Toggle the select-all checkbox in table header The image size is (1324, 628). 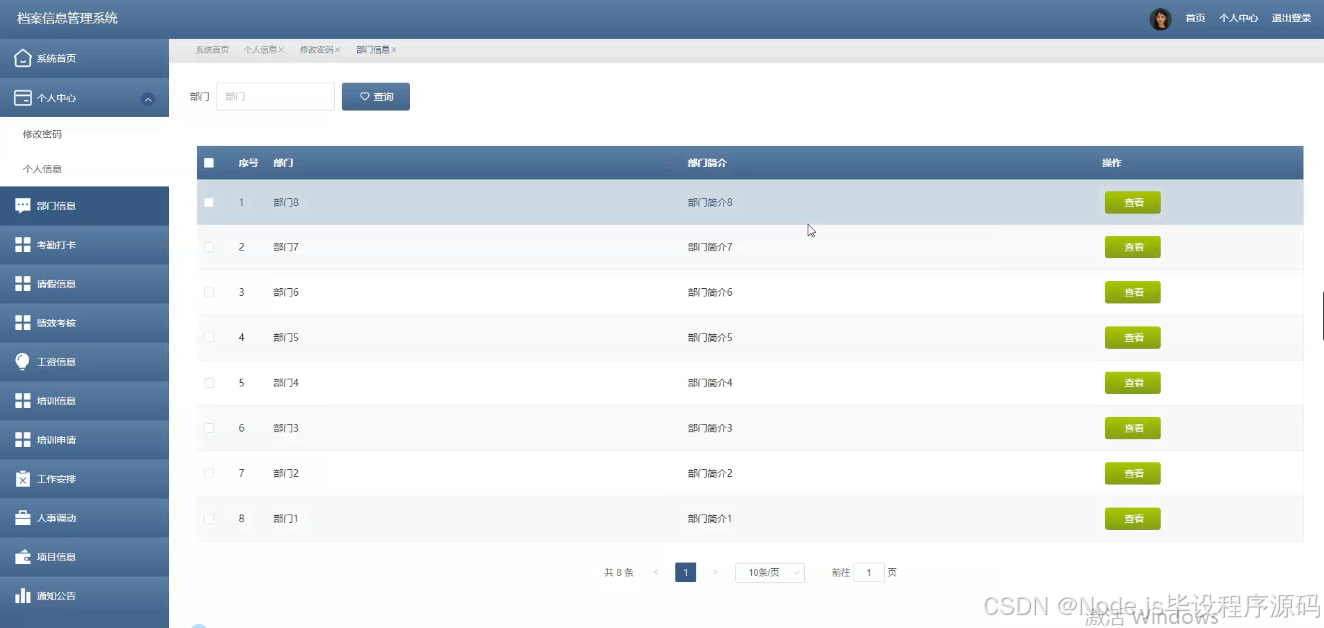[209, 163]
